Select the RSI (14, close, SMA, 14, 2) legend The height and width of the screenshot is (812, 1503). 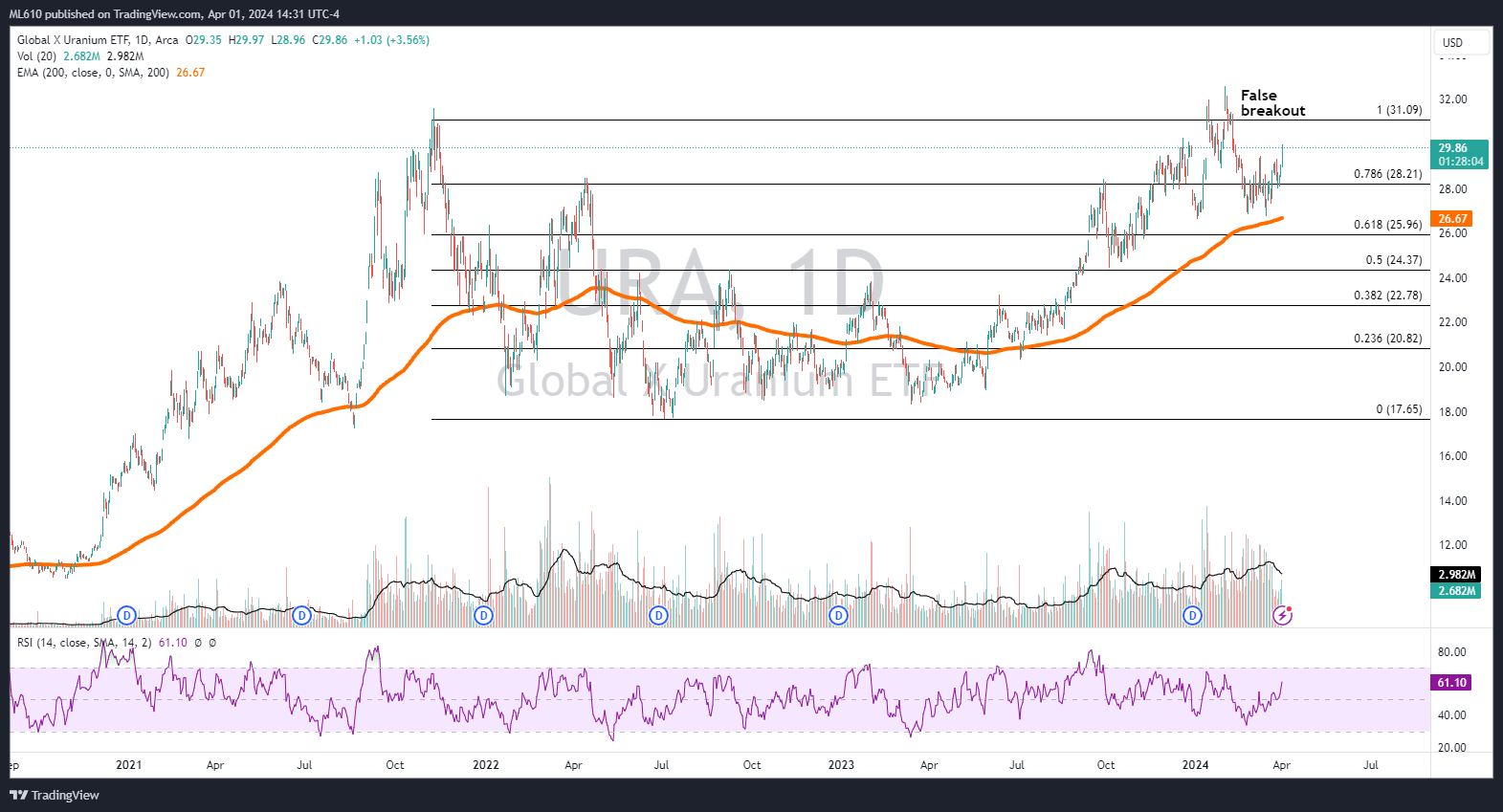coord(84,643)
